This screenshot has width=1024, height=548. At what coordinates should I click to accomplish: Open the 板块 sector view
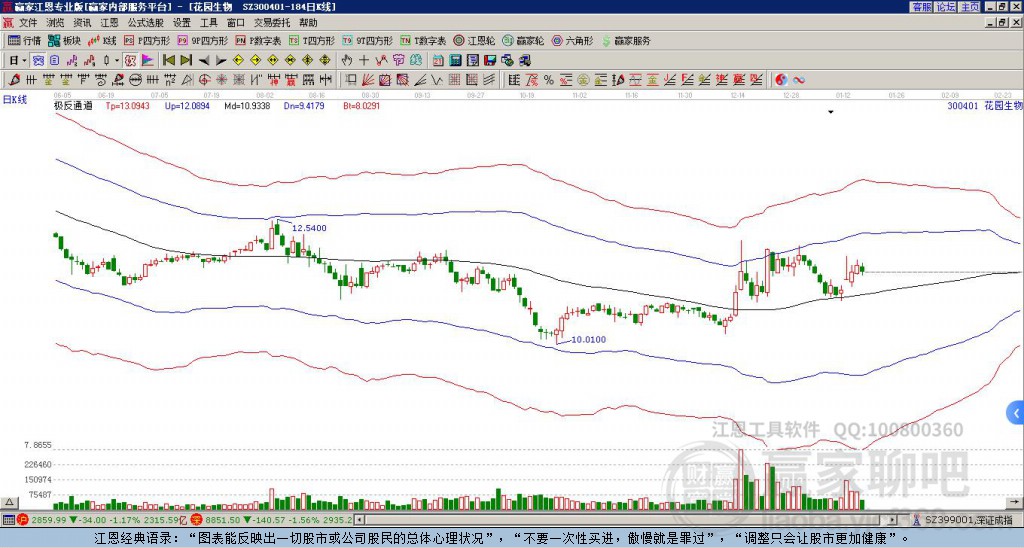coord(64,40)
